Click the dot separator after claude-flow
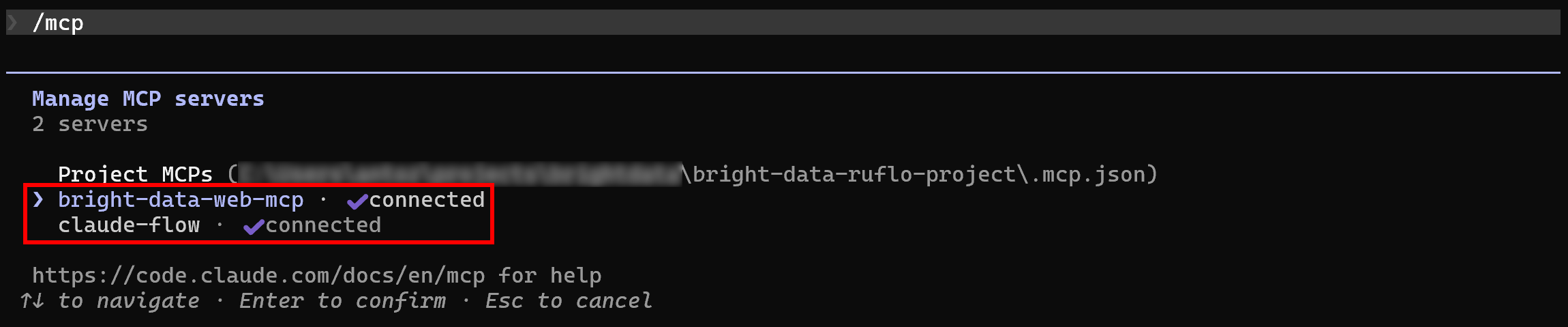The height and width of the screenshot is (327, 1568). pos(220,225)
